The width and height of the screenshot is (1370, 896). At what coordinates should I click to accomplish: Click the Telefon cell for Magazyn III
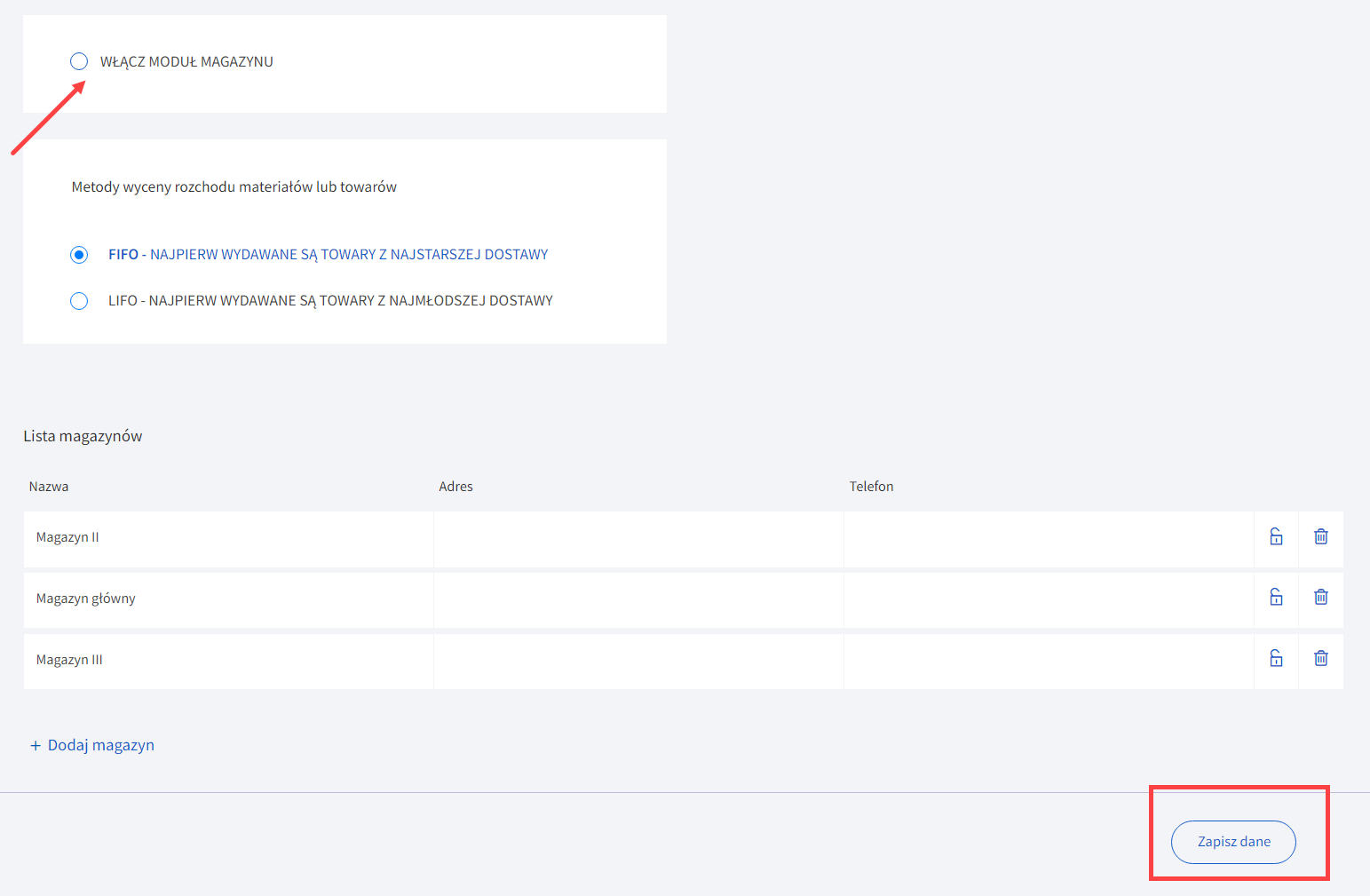point(1048,661)
